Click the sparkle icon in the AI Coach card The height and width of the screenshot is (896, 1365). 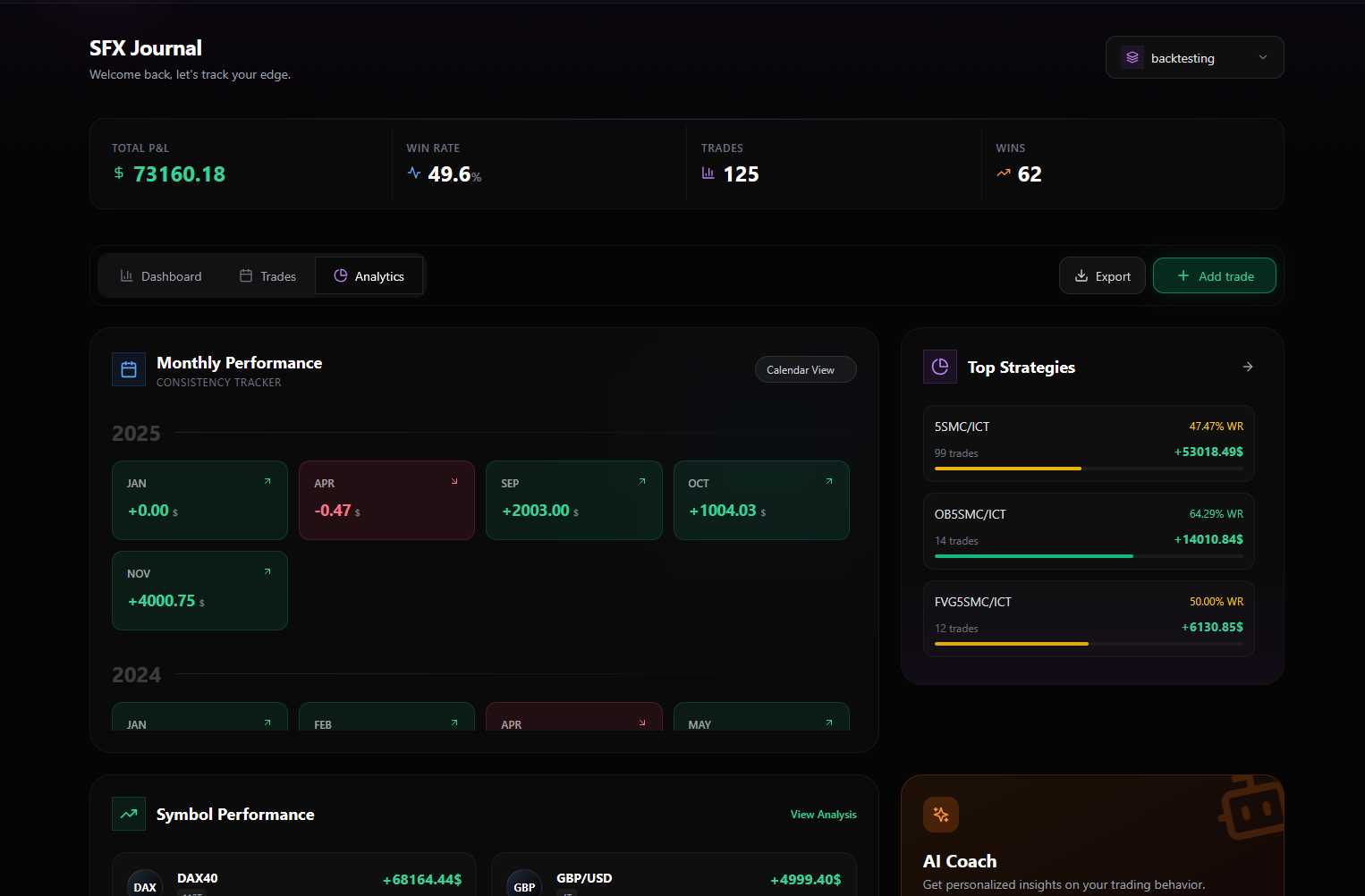coord(940,814)
